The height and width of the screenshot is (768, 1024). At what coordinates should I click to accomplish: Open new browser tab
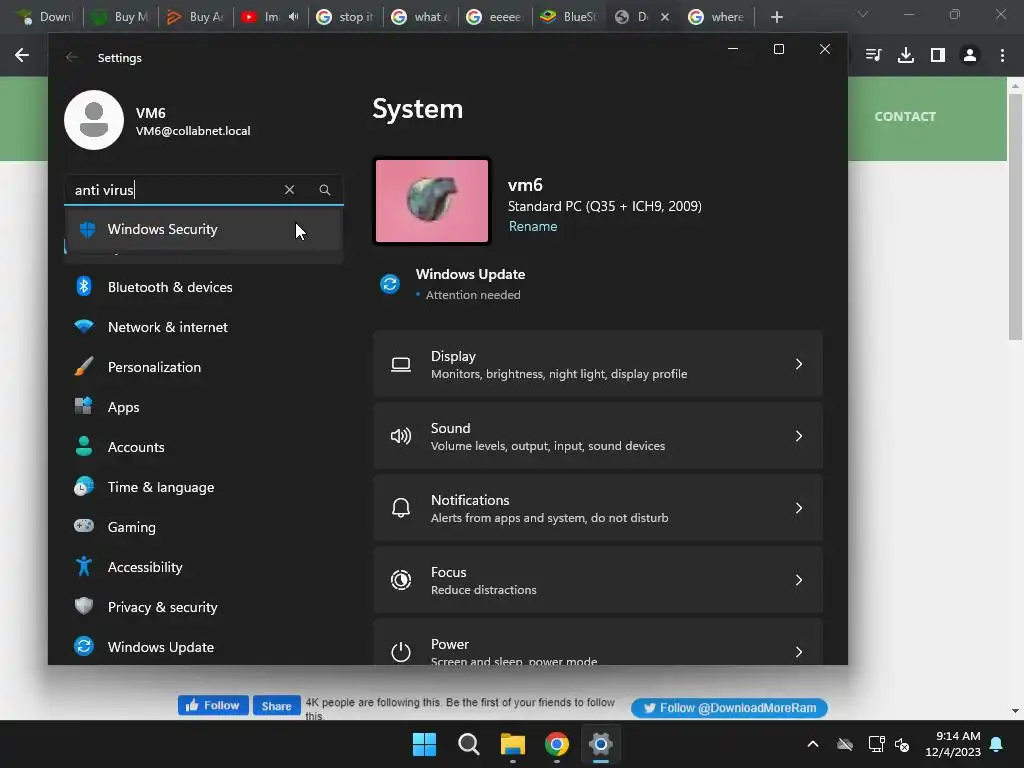(776, 17)
